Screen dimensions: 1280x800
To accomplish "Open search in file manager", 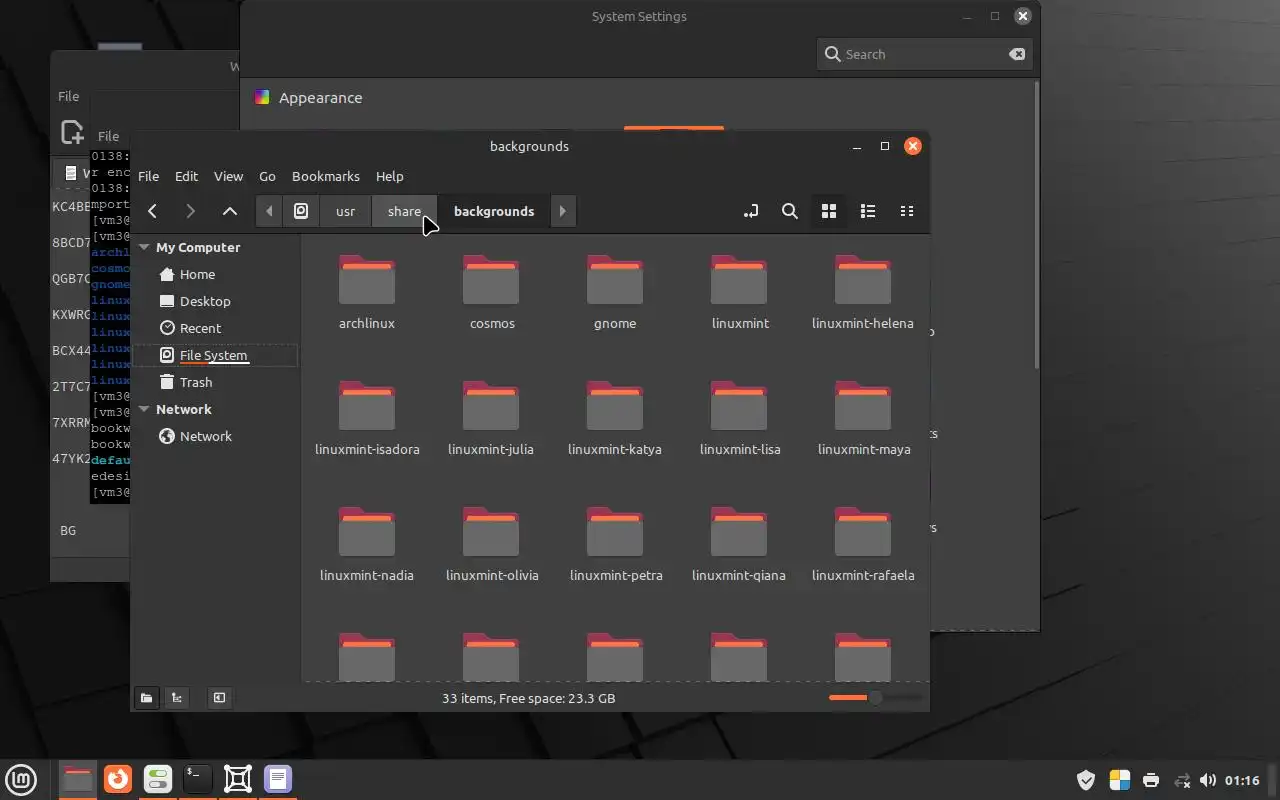I will [x=789, y=211].
